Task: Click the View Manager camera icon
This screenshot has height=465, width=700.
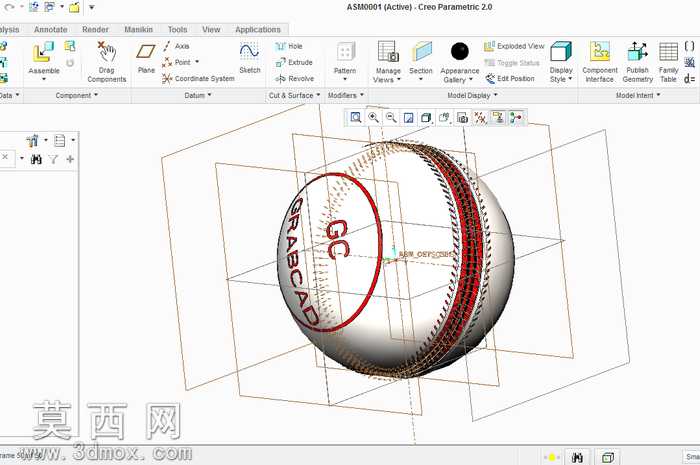Action: (462, 118)
